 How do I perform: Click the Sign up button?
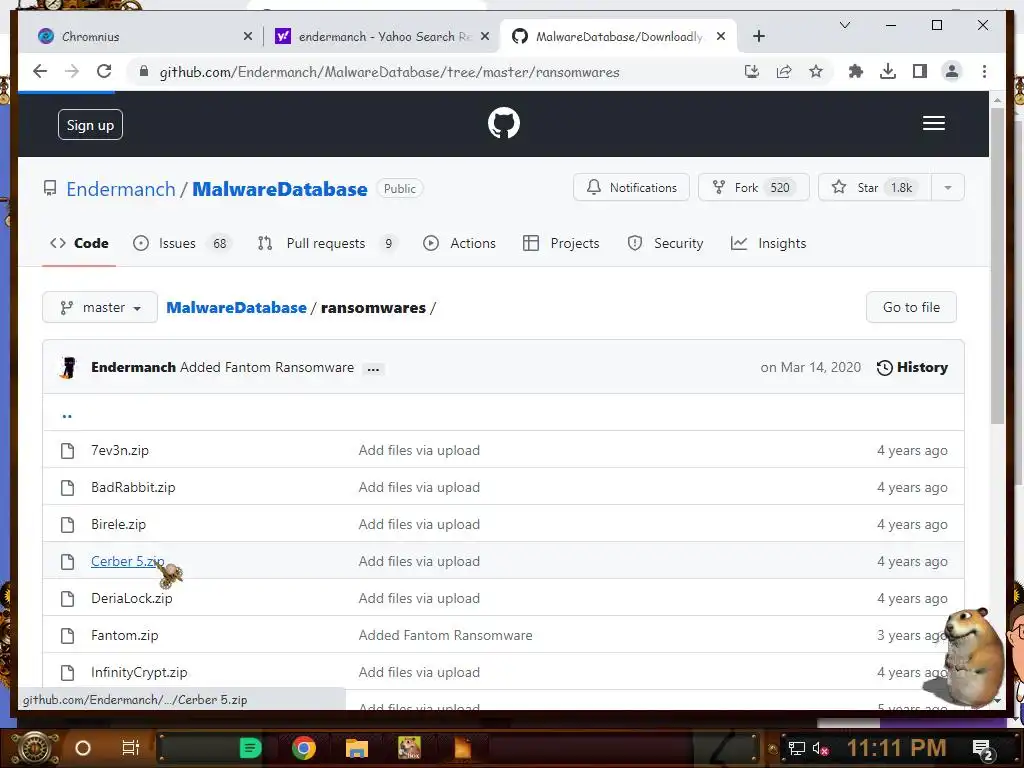(90, 125)
